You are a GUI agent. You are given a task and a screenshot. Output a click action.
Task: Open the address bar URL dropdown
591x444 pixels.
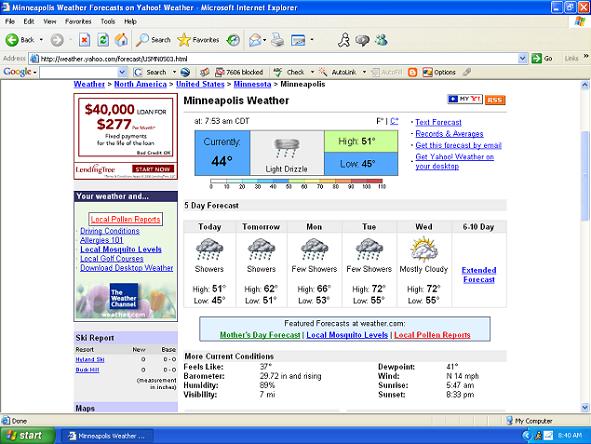coord(522,58)
